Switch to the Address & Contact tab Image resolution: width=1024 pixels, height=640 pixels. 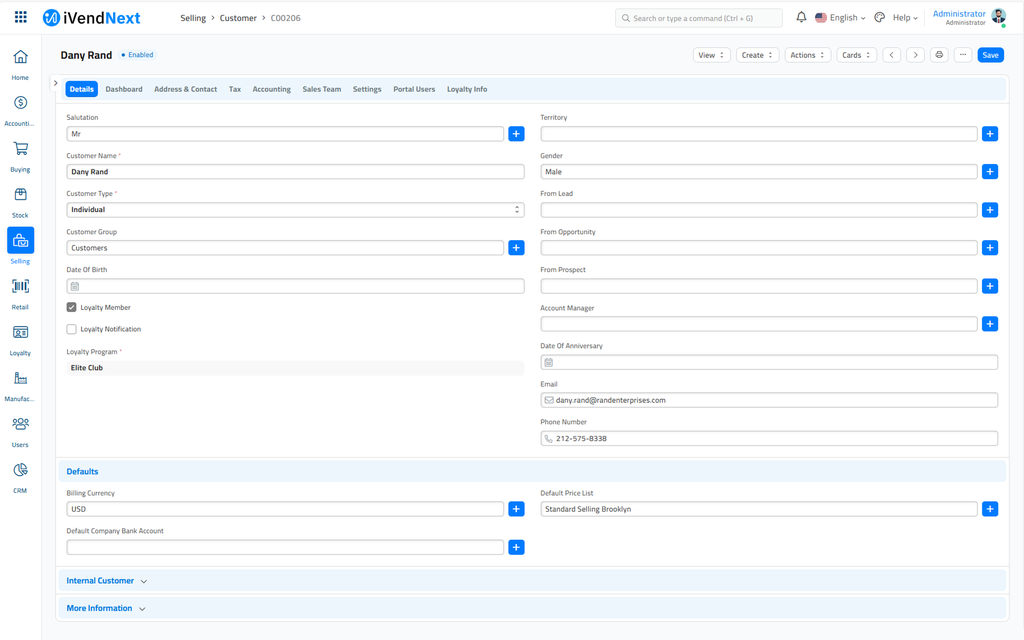click(185, 89)
